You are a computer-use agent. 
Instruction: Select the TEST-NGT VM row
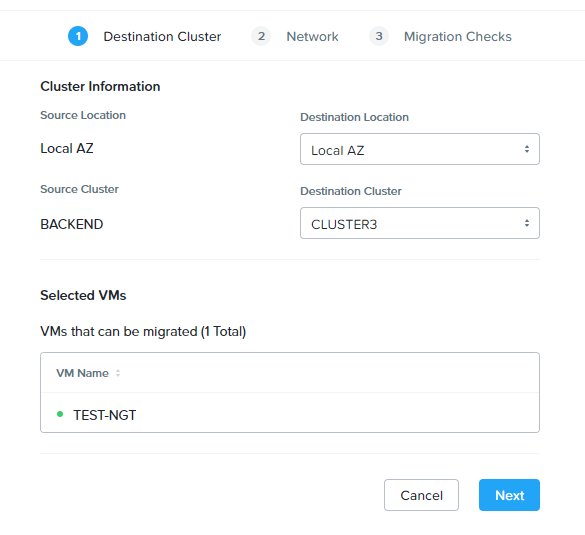coord(290,413)
